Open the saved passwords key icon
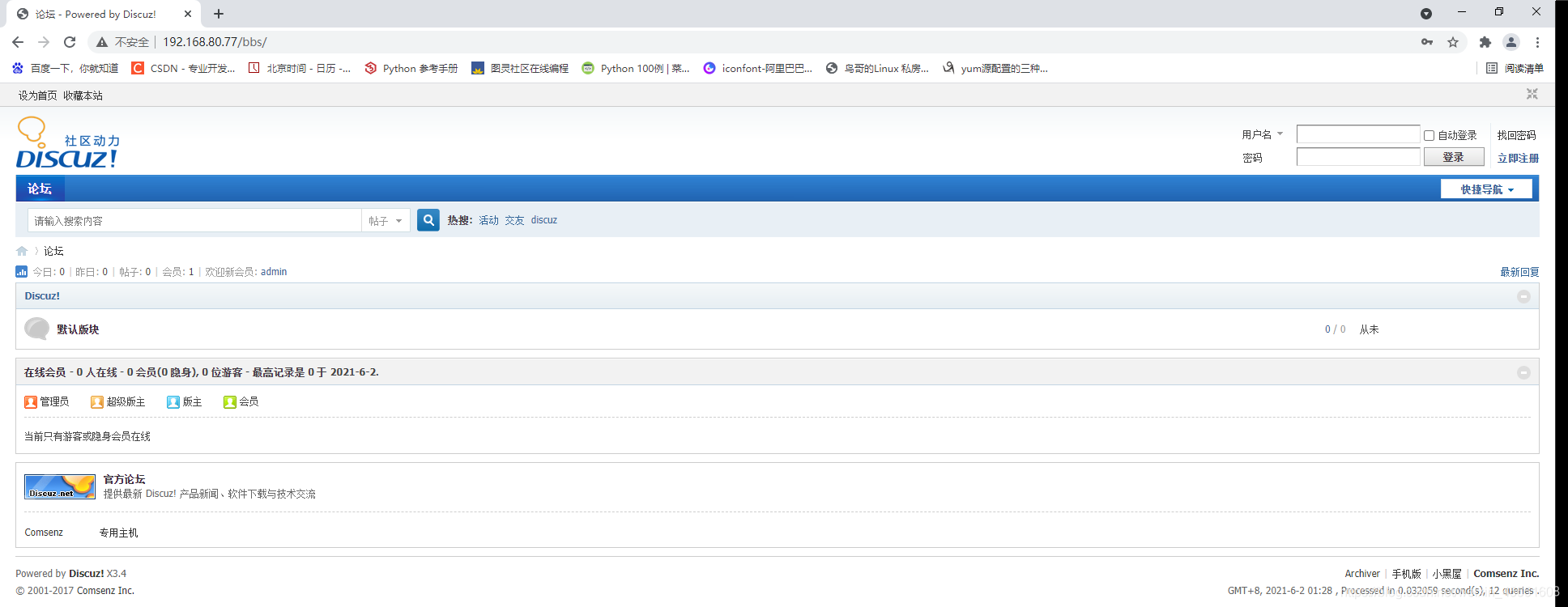Viewport: 1568px width, 607px height. [x=1427, y=42]
